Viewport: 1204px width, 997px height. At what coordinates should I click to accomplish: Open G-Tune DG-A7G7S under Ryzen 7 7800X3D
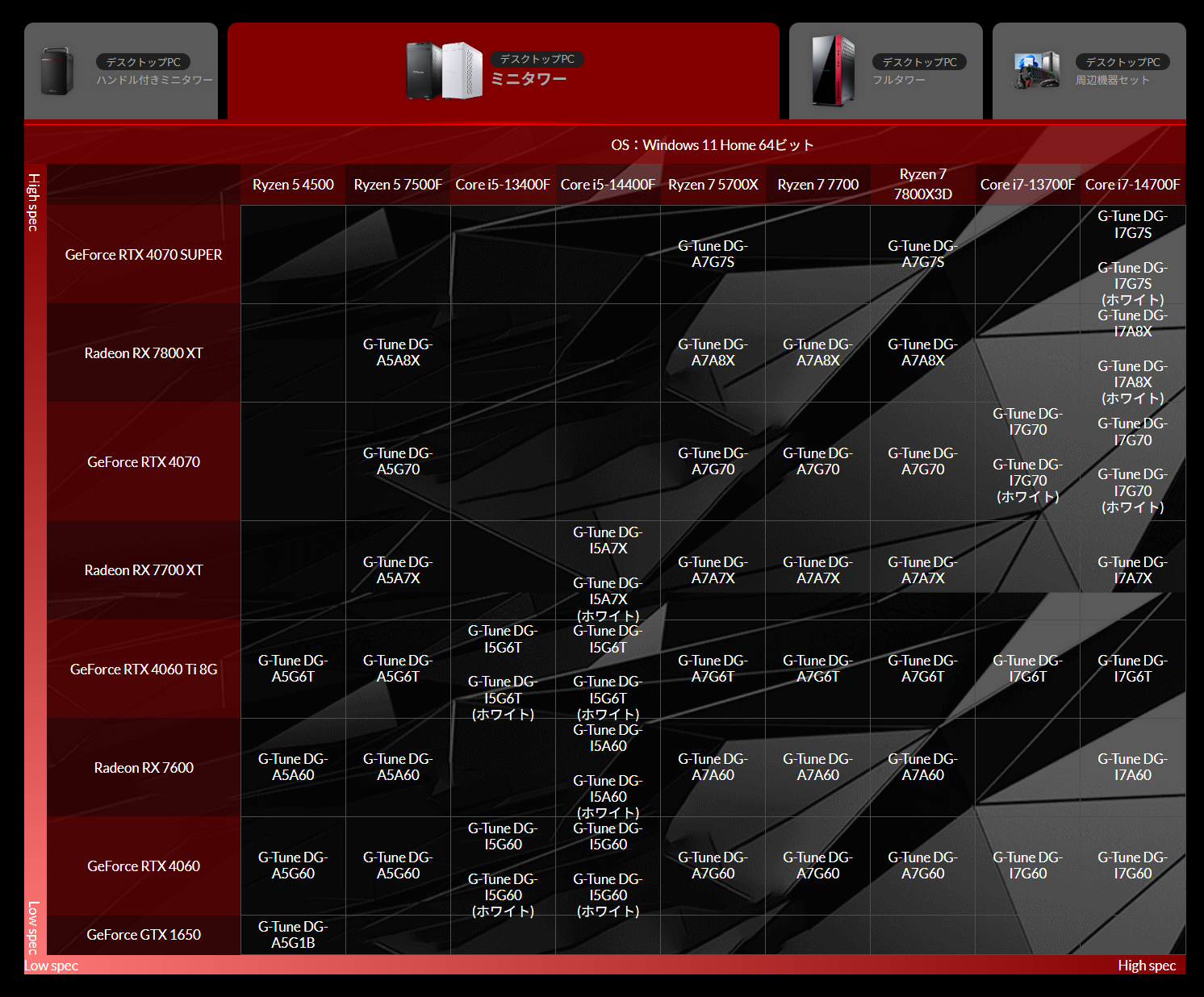click(923, 254)
